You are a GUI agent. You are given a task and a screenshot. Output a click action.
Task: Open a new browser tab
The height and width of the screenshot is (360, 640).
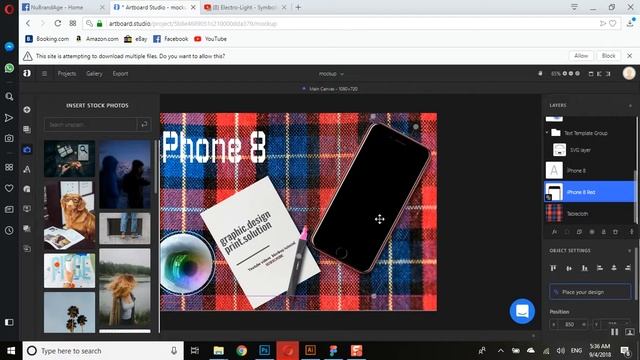point(298,7)
